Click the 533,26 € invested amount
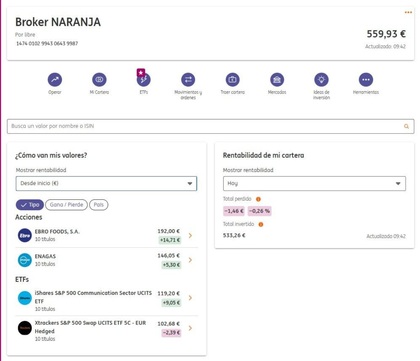The width and height of the screenshot is (420, 361). 234,235
